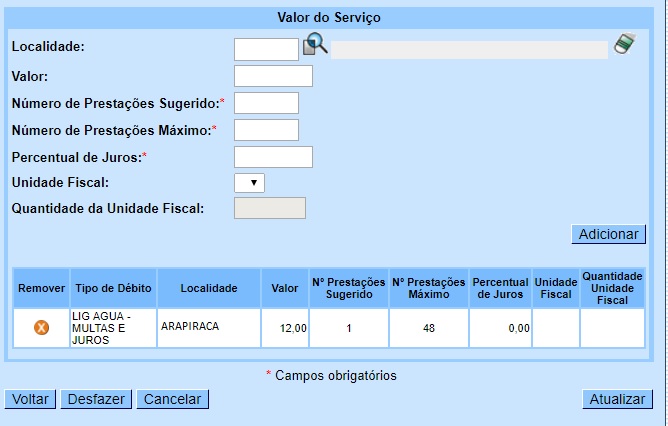
Task: Select the Número de Prestações Sugerido field
Action: pos(266,103)
